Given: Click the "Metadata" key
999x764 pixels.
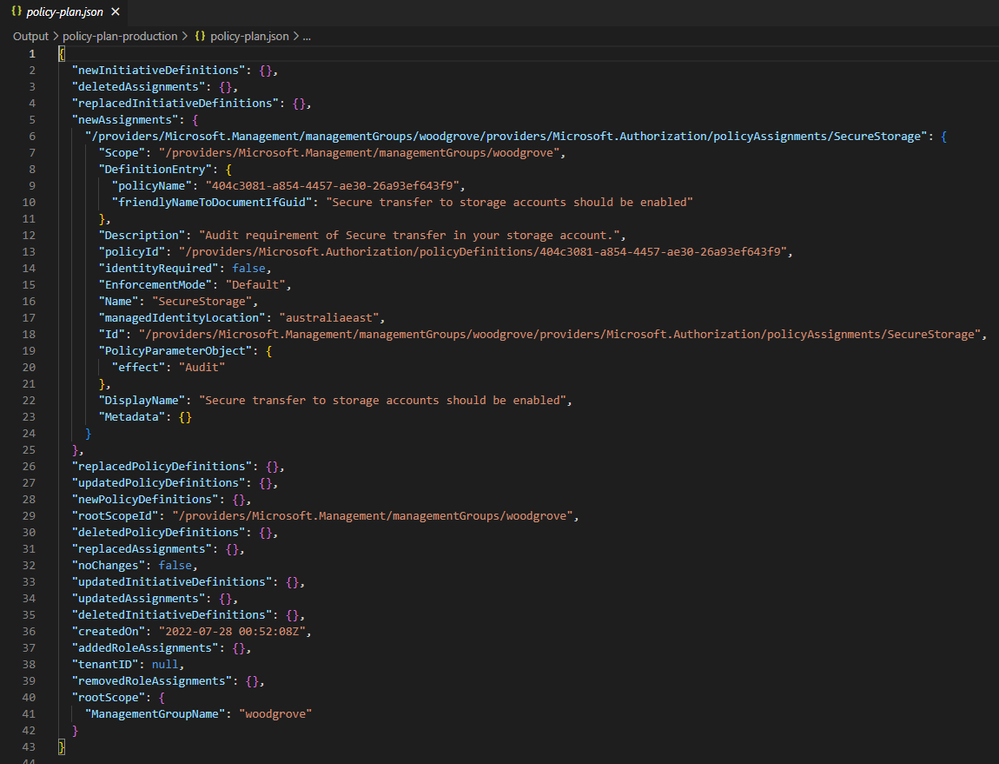Looking at the screenshot, I should tap(132, 417).
